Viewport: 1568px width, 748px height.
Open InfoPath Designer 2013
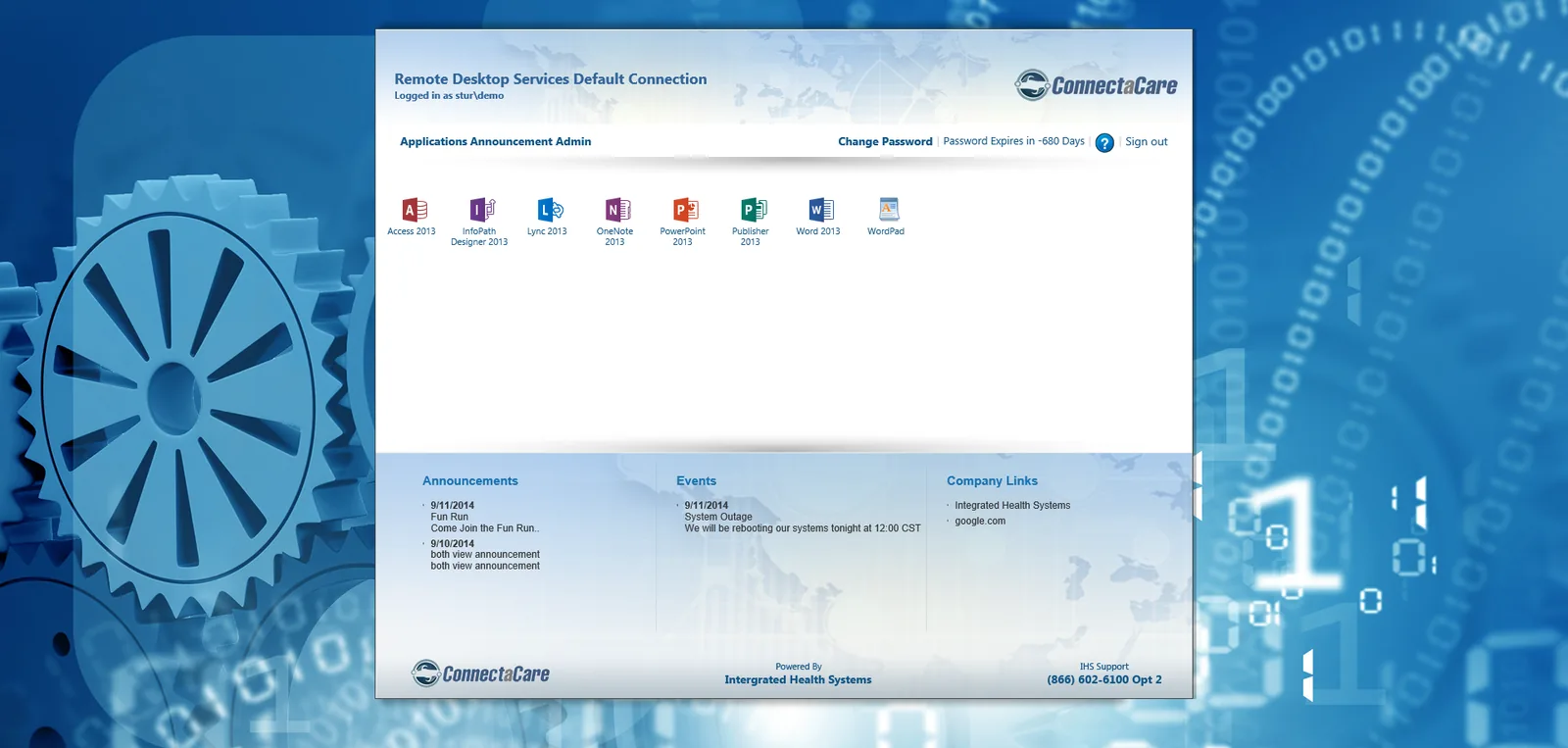[482, 210]
